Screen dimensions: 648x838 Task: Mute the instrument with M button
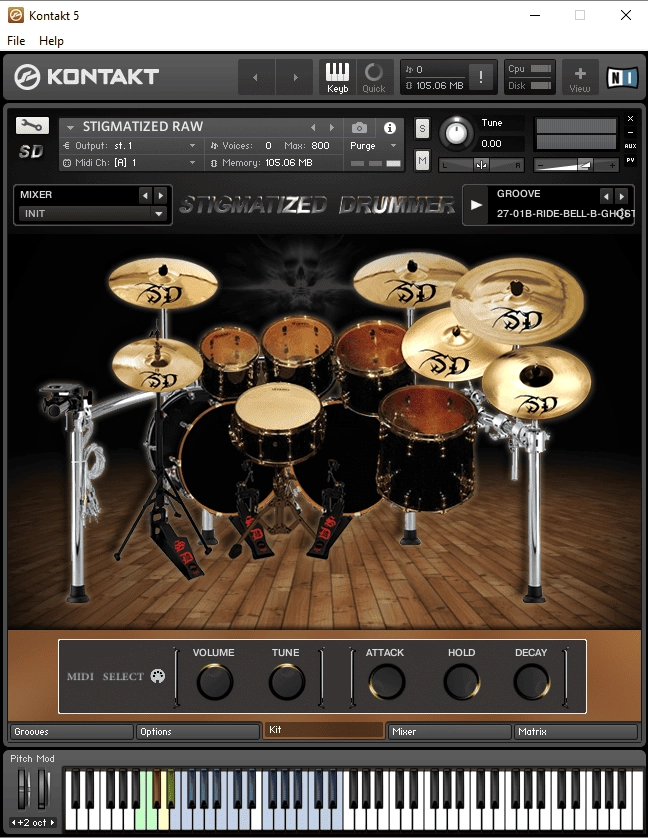[422, 160]
